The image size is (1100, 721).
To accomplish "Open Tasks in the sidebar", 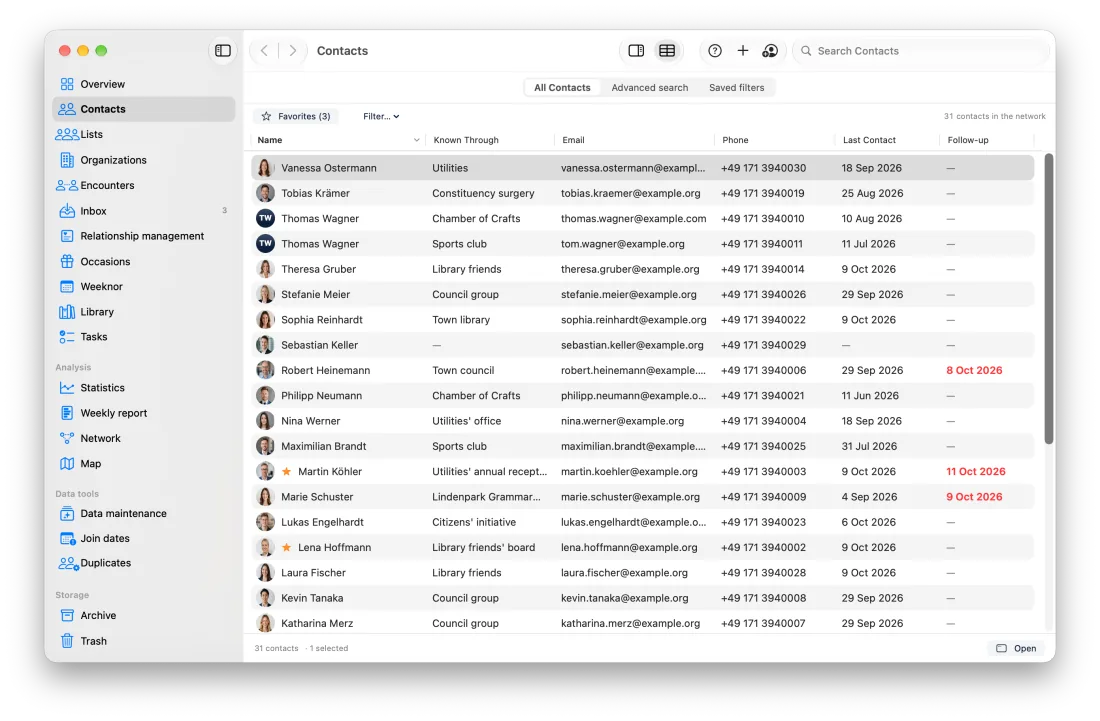I will coord(144,337).
